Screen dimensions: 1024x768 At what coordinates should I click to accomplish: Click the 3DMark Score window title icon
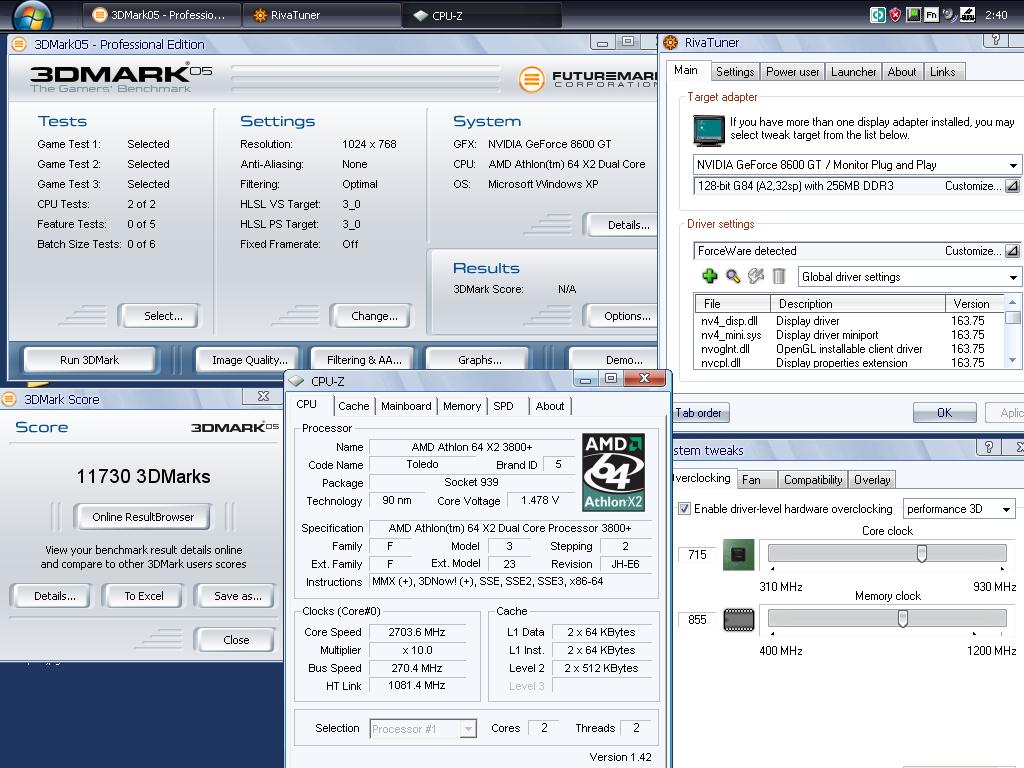(x=8, y=399)
